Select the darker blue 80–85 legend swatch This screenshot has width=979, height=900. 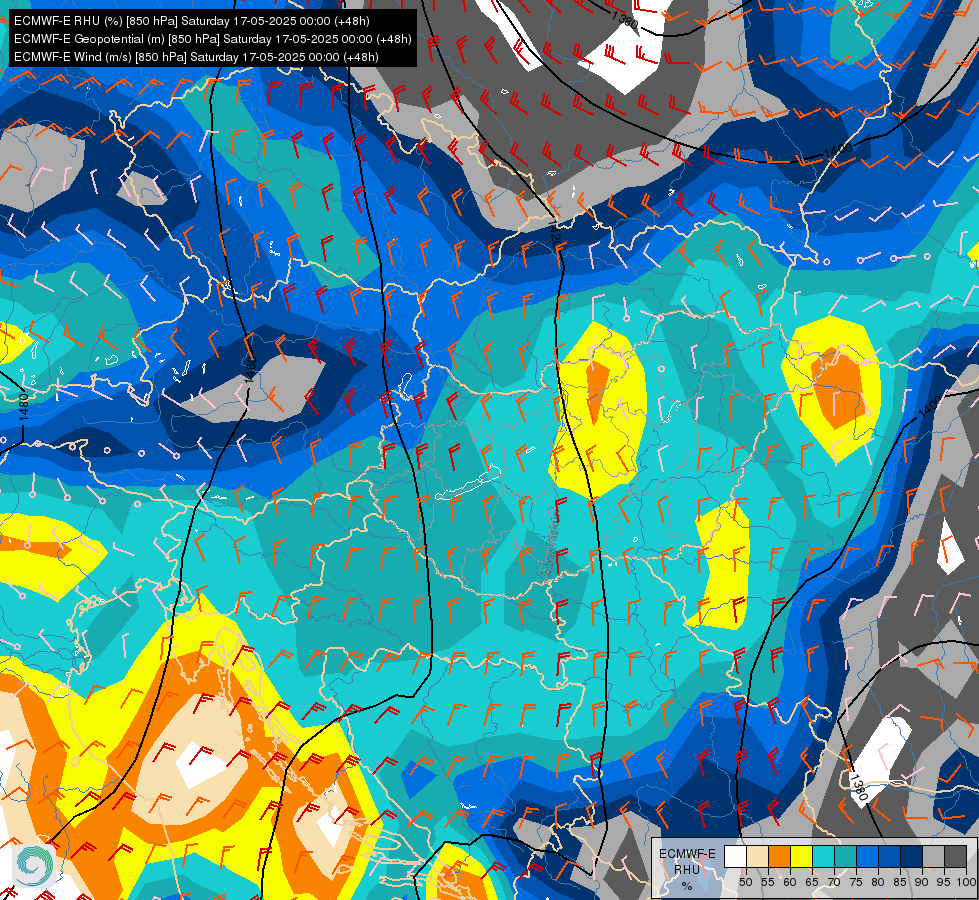pyautogui.click(x=889, y=856)
